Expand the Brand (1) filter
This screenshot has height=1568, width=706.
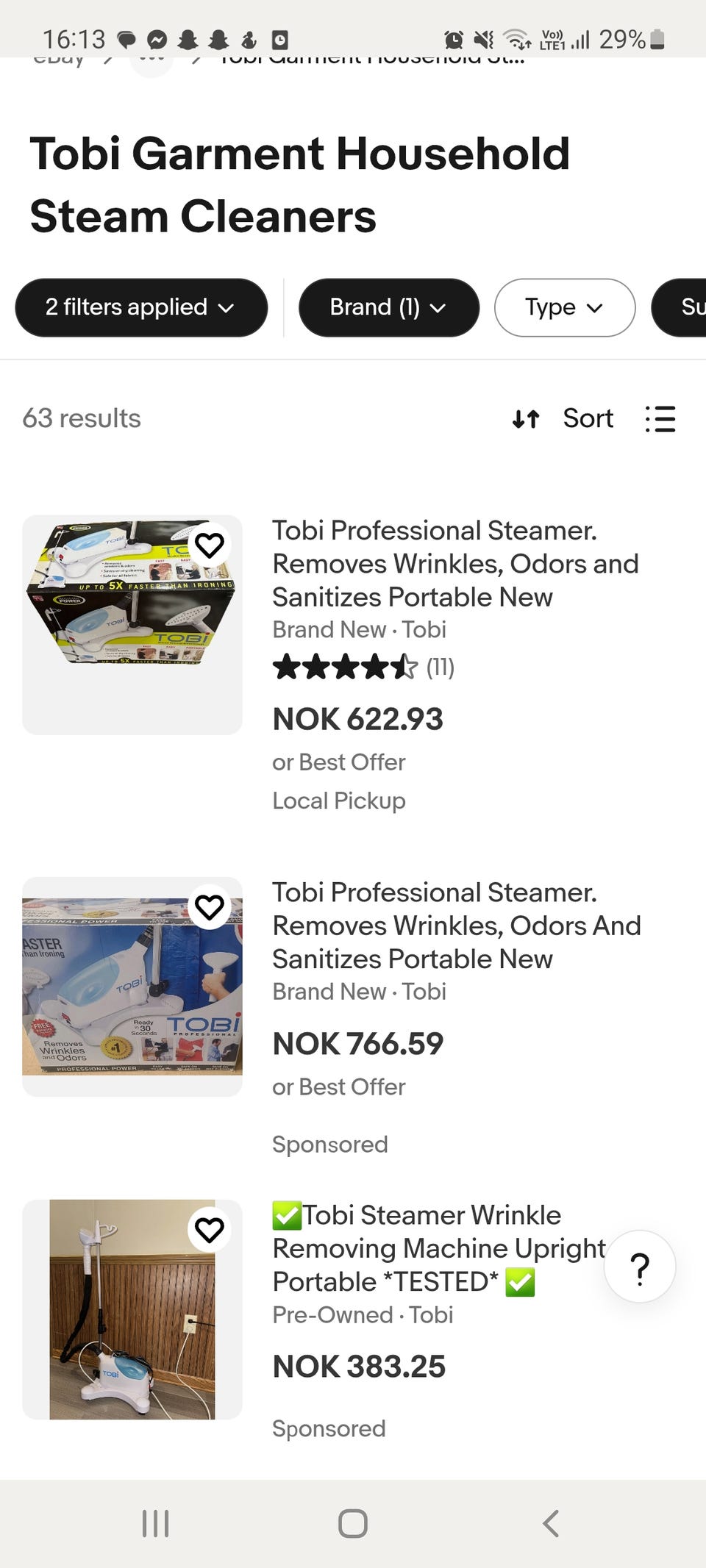388,307
